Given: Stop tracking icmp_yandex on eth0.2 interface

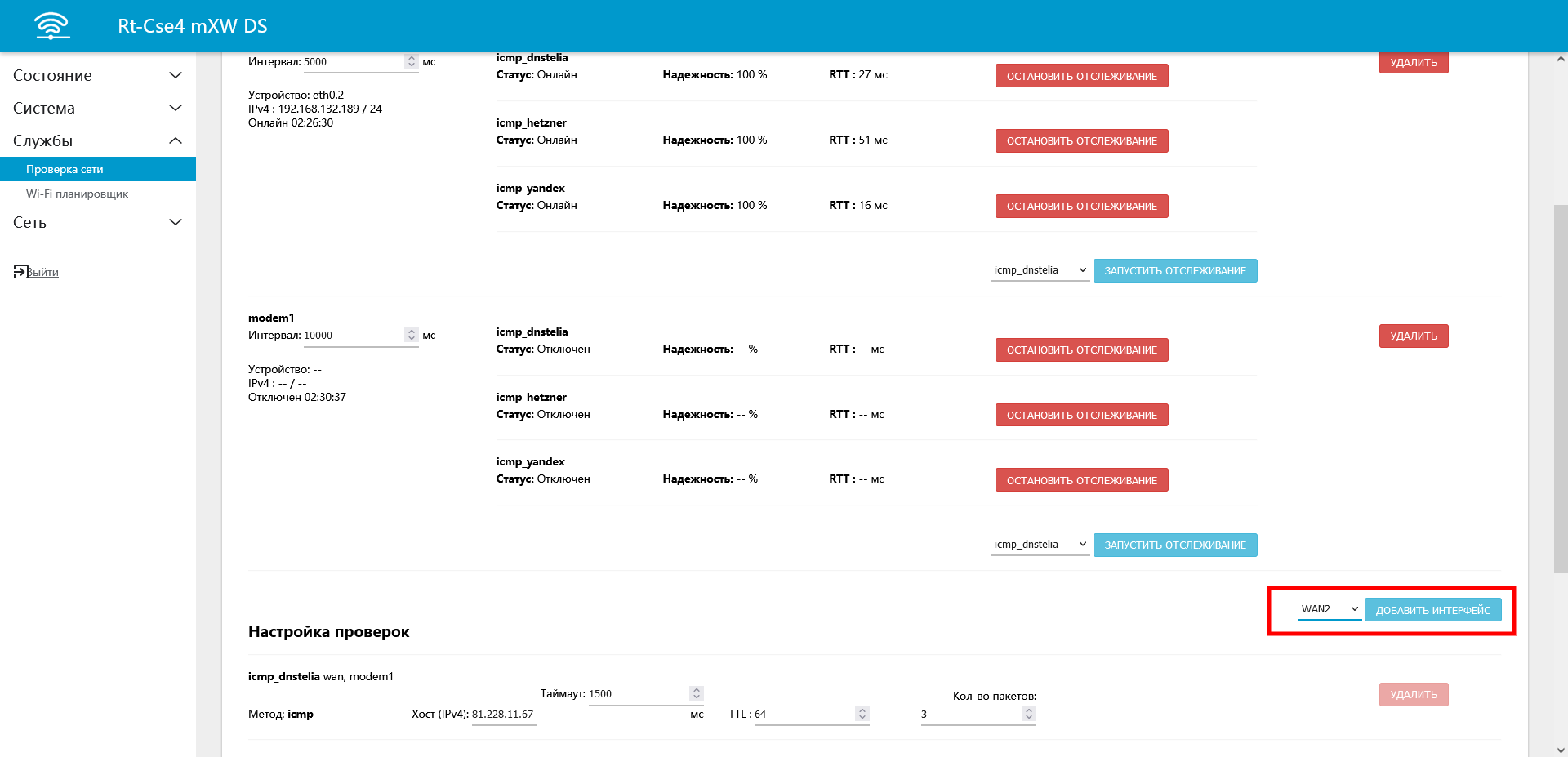Looking at the screenshot, I should click(1081, 207).
